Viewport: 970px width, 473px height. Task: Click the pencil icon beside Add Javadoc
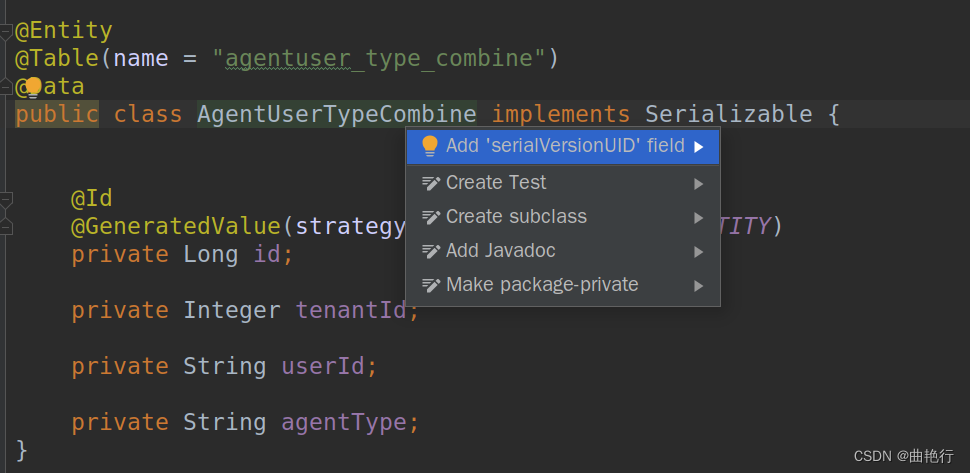pyautogui.click(x=431, y=251)
